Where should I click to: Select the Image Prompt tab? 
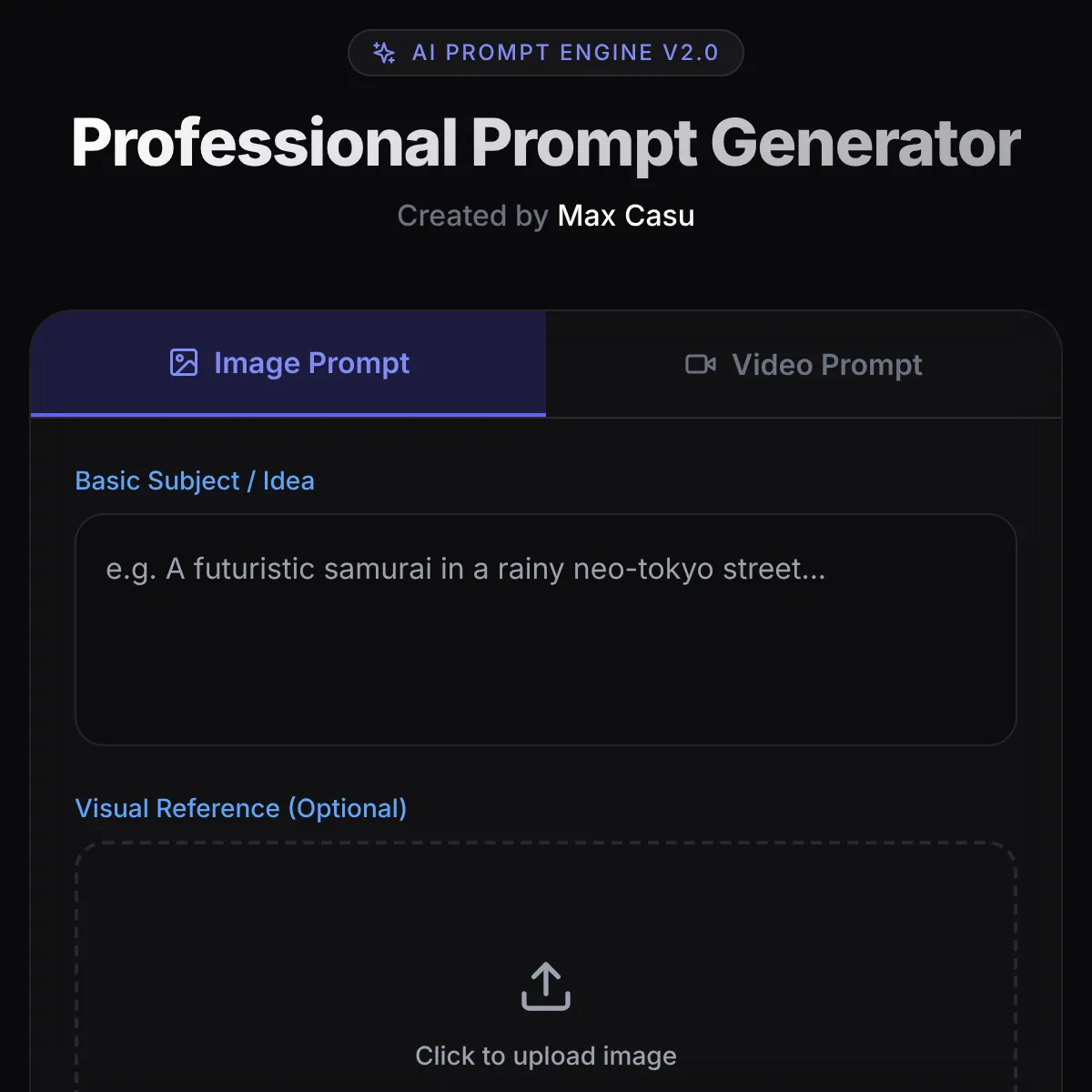point(288,363)
